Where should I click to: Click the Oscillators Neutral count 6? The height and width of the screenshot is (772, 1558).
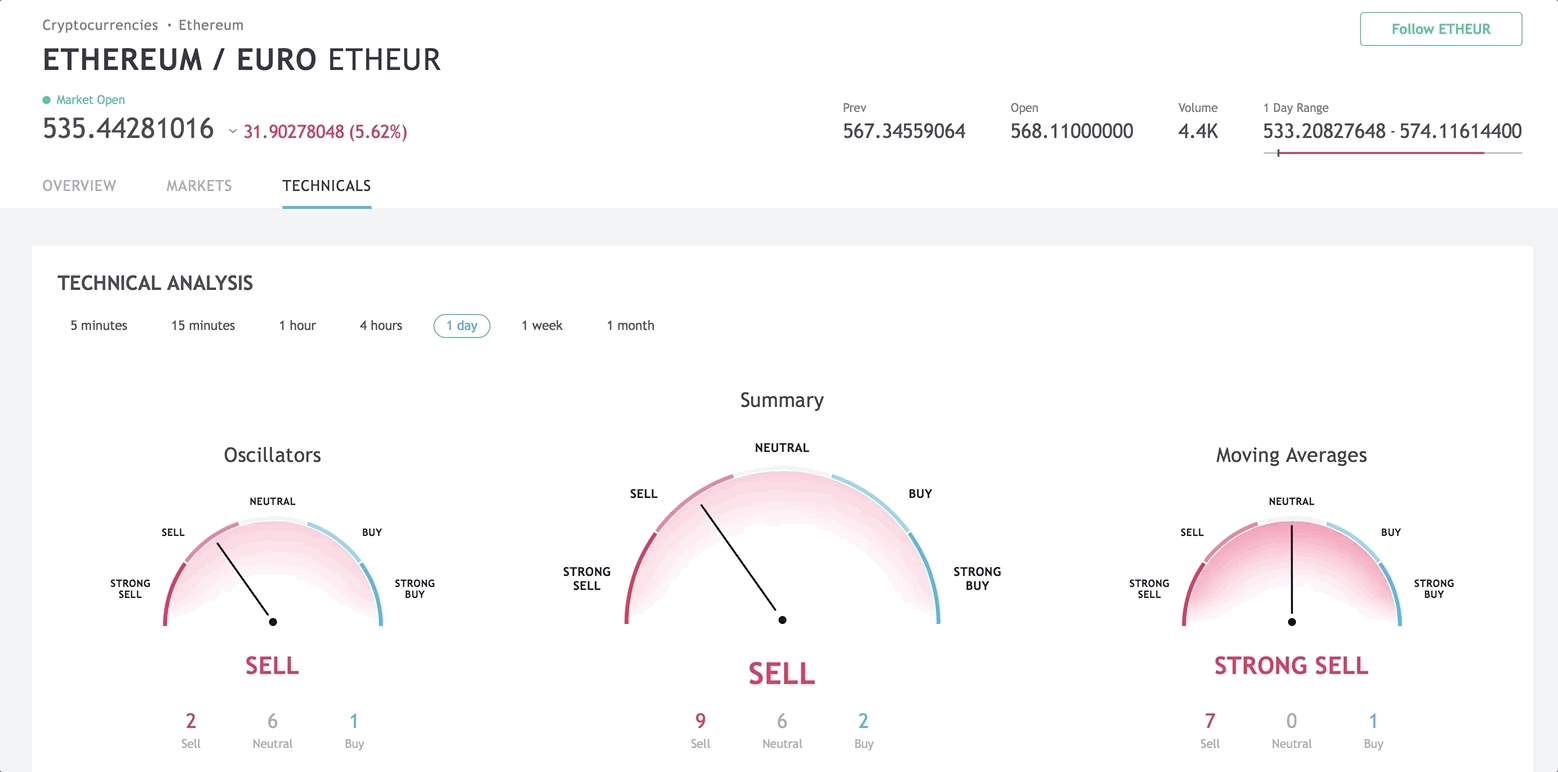pos(273,721)
